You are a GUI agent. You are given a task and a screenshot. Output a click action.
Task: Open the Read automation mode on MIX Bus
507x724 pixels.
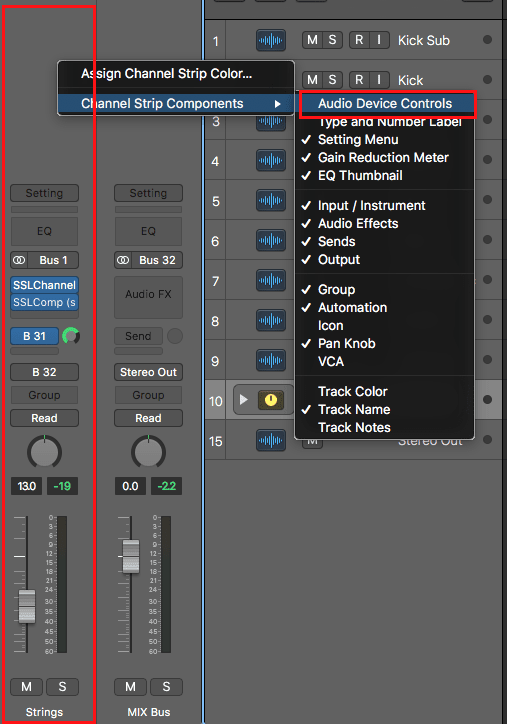tap(148, 418)
